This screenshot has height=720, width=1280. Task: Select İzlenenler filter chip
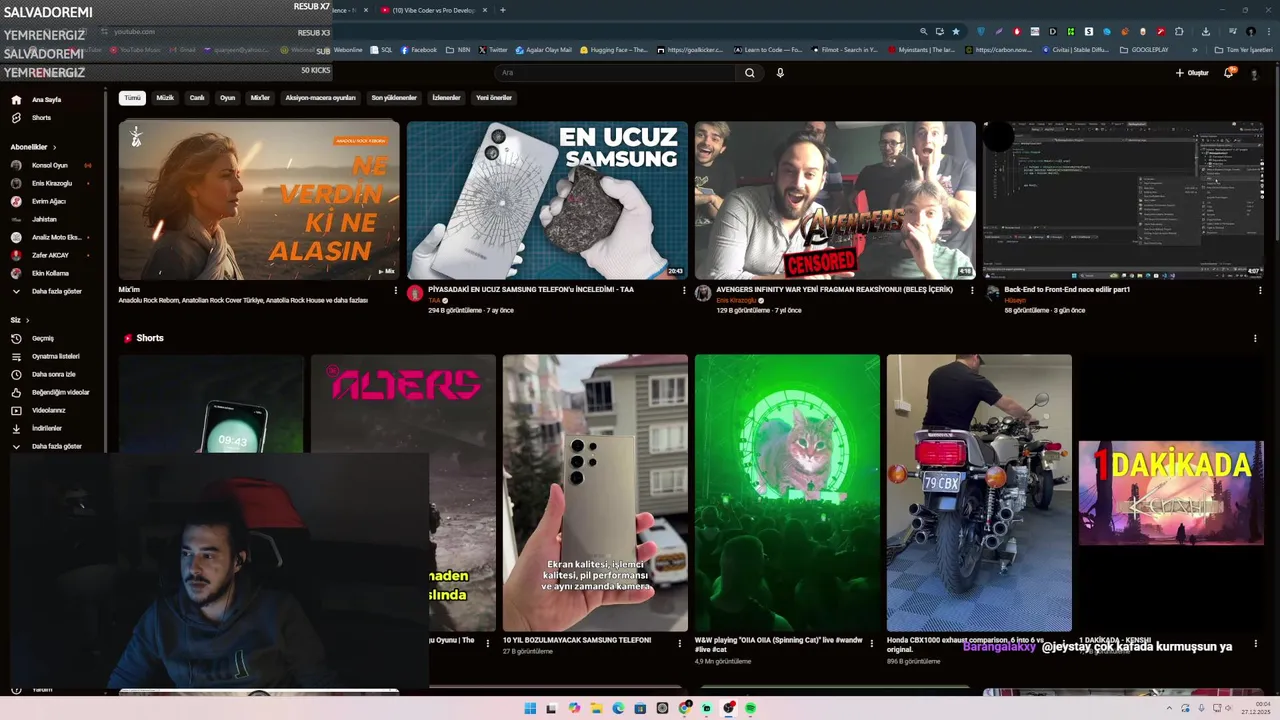[x=446, y=98]
